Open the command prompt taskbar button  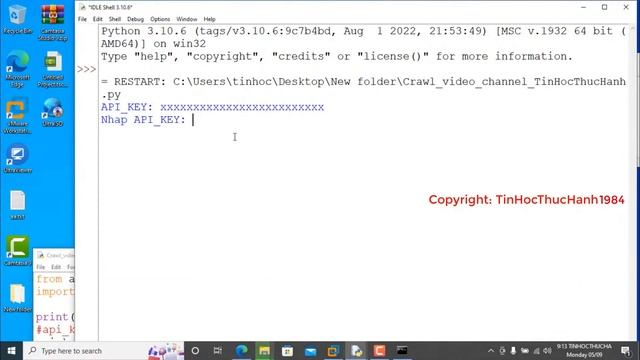click(402, 351)
